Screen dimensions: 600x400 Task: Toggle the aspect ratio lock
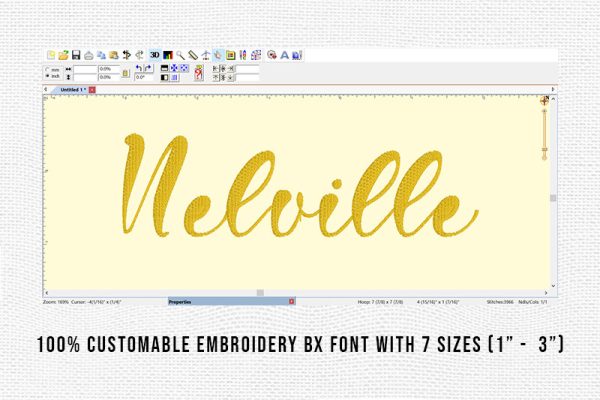[x=126, y=73]
